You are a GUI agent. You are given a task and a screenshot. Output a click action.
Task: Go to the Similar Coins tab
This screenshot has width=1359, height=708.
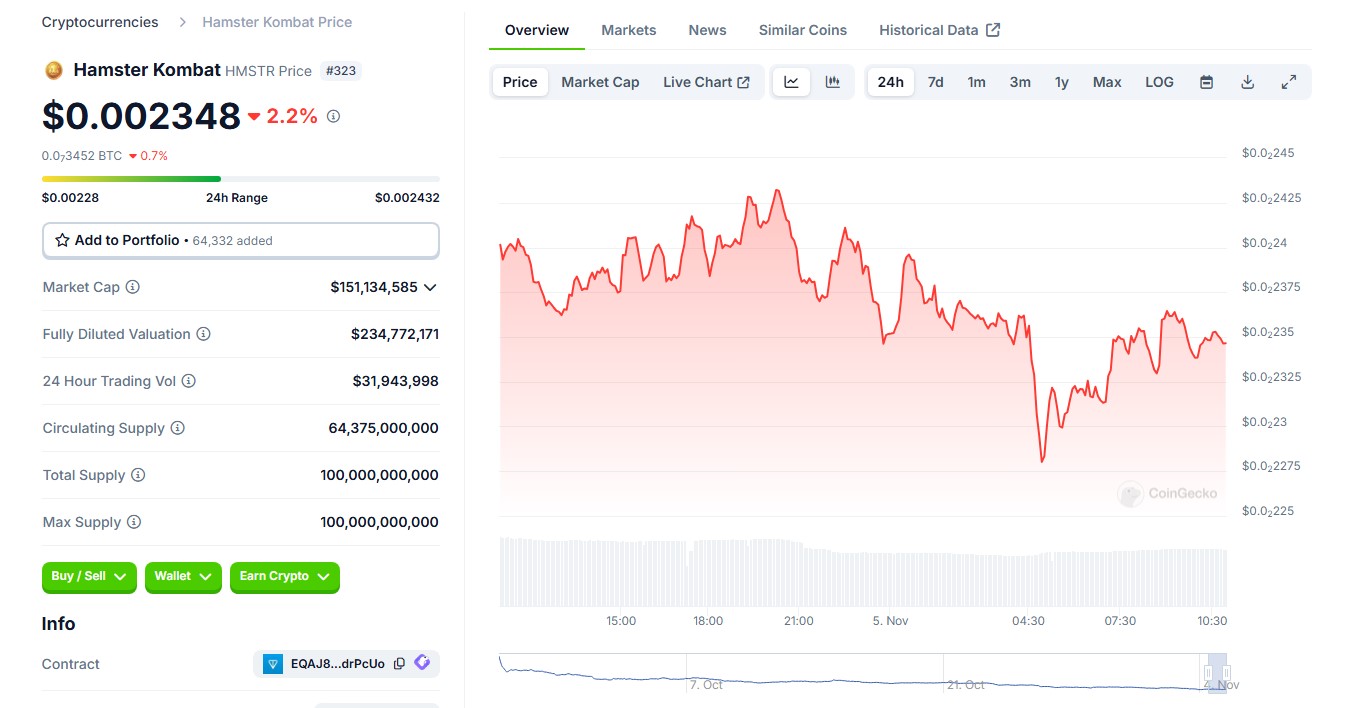pyautogui.click(x=802, y=30)
